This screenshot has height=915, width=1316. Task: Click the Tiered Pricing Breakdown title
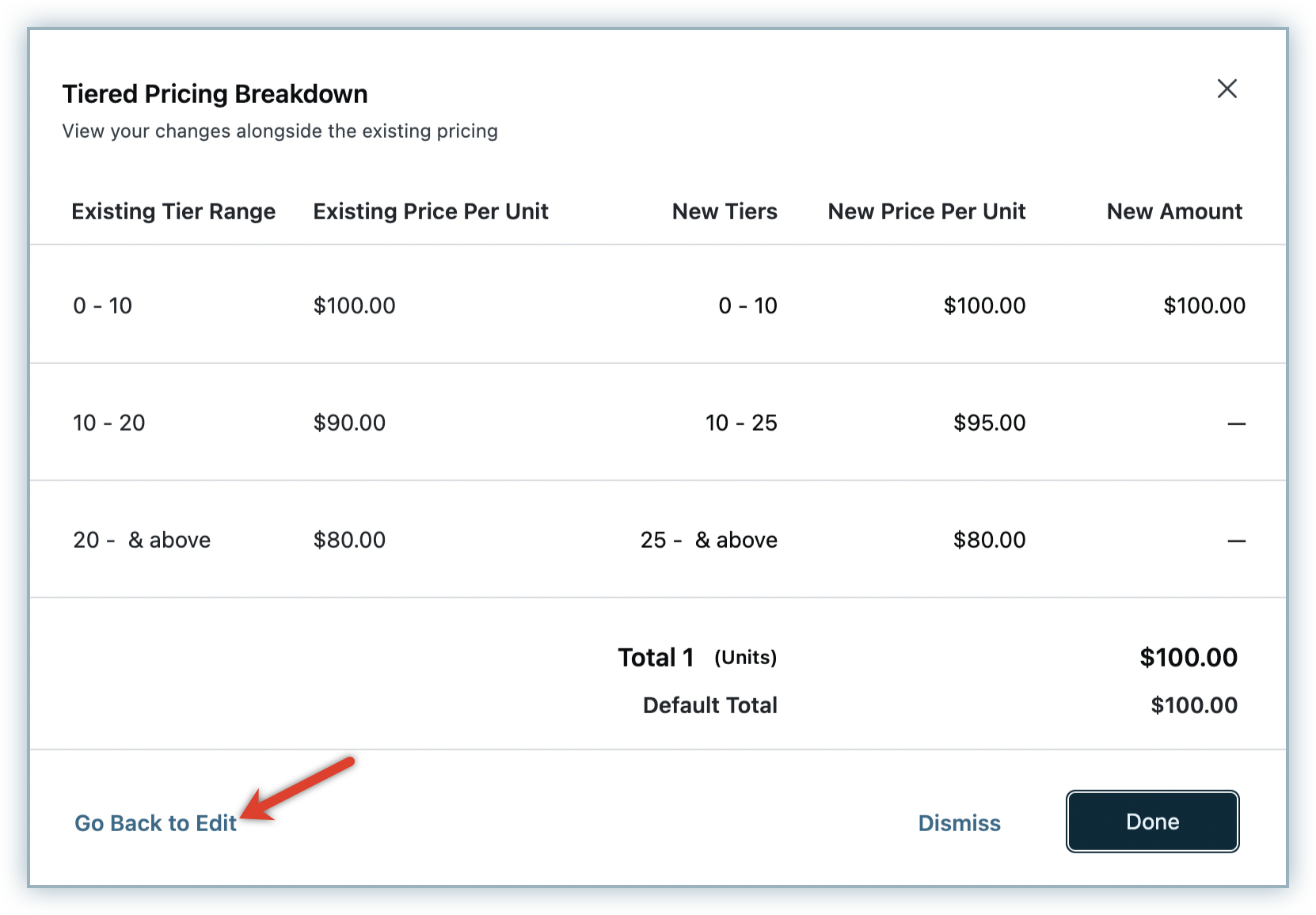point(215,94)
